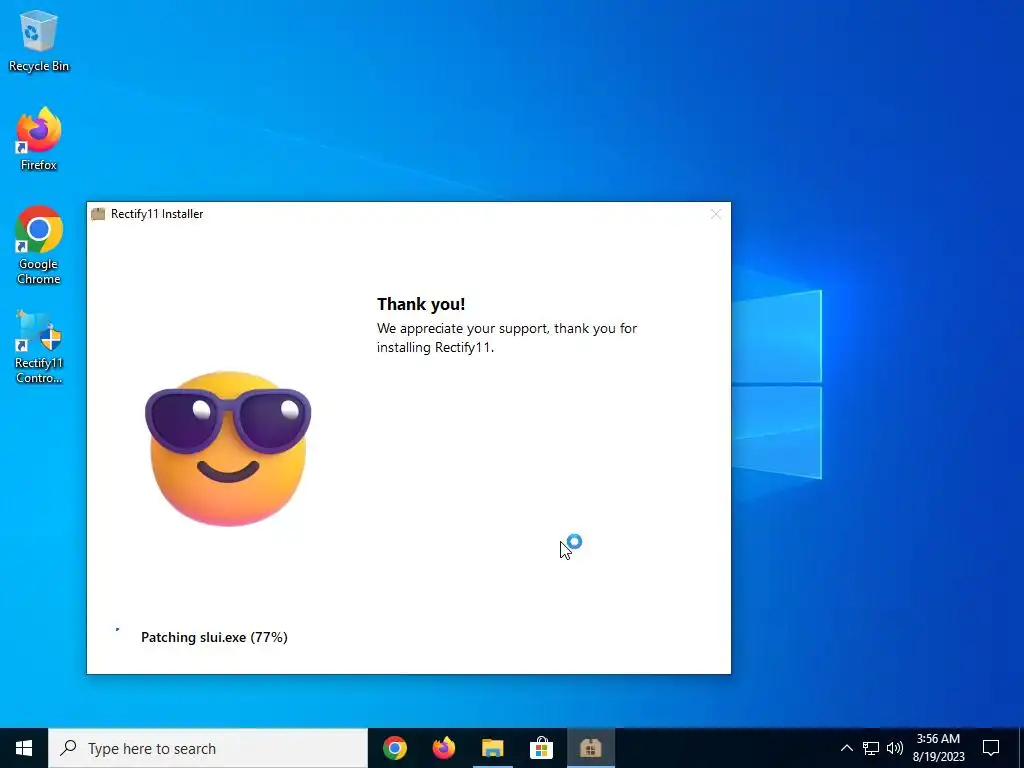Click the "We appreciate your support" message

507,338
